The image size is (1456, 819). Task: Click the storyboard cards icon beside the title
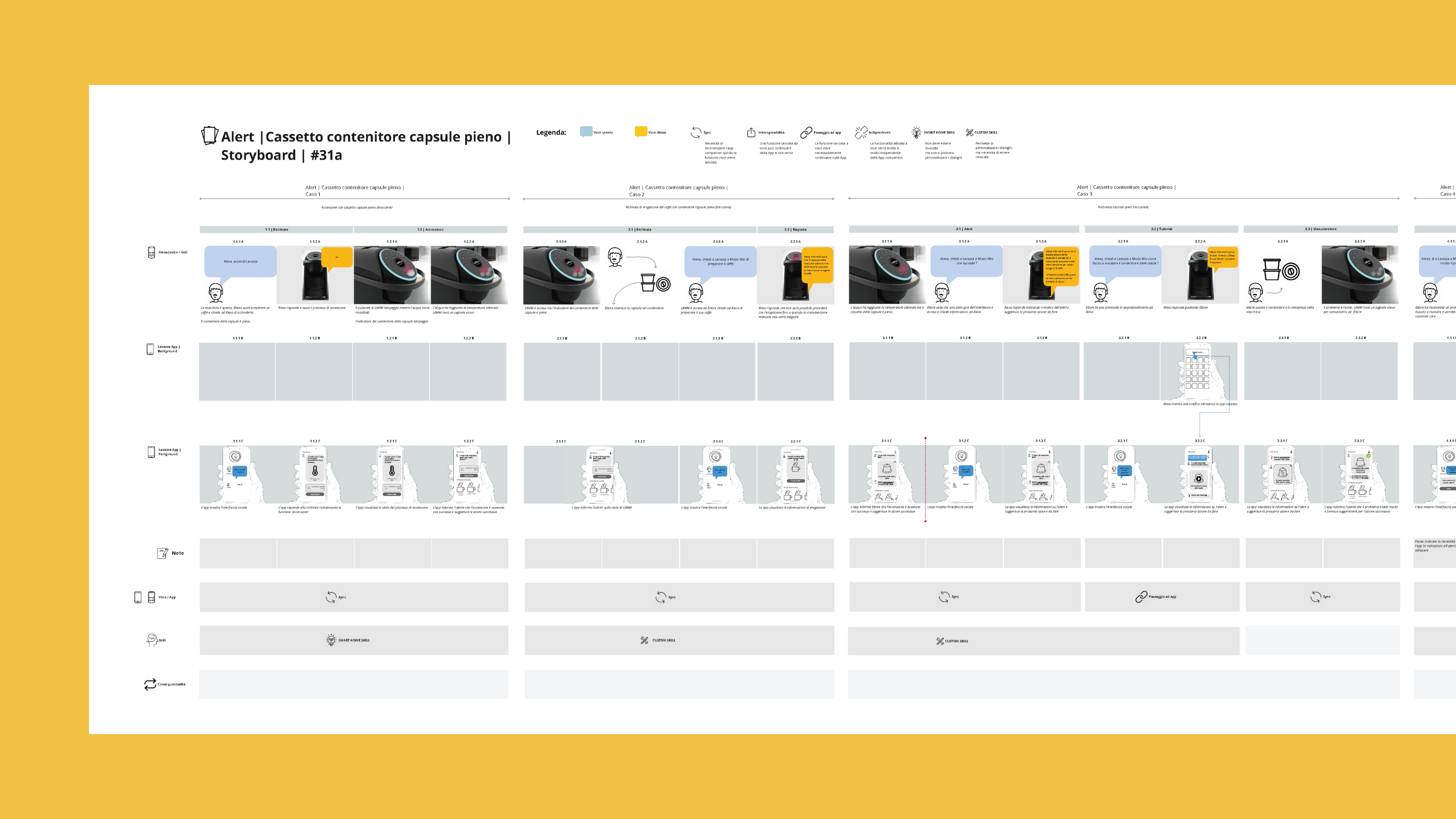210,135
